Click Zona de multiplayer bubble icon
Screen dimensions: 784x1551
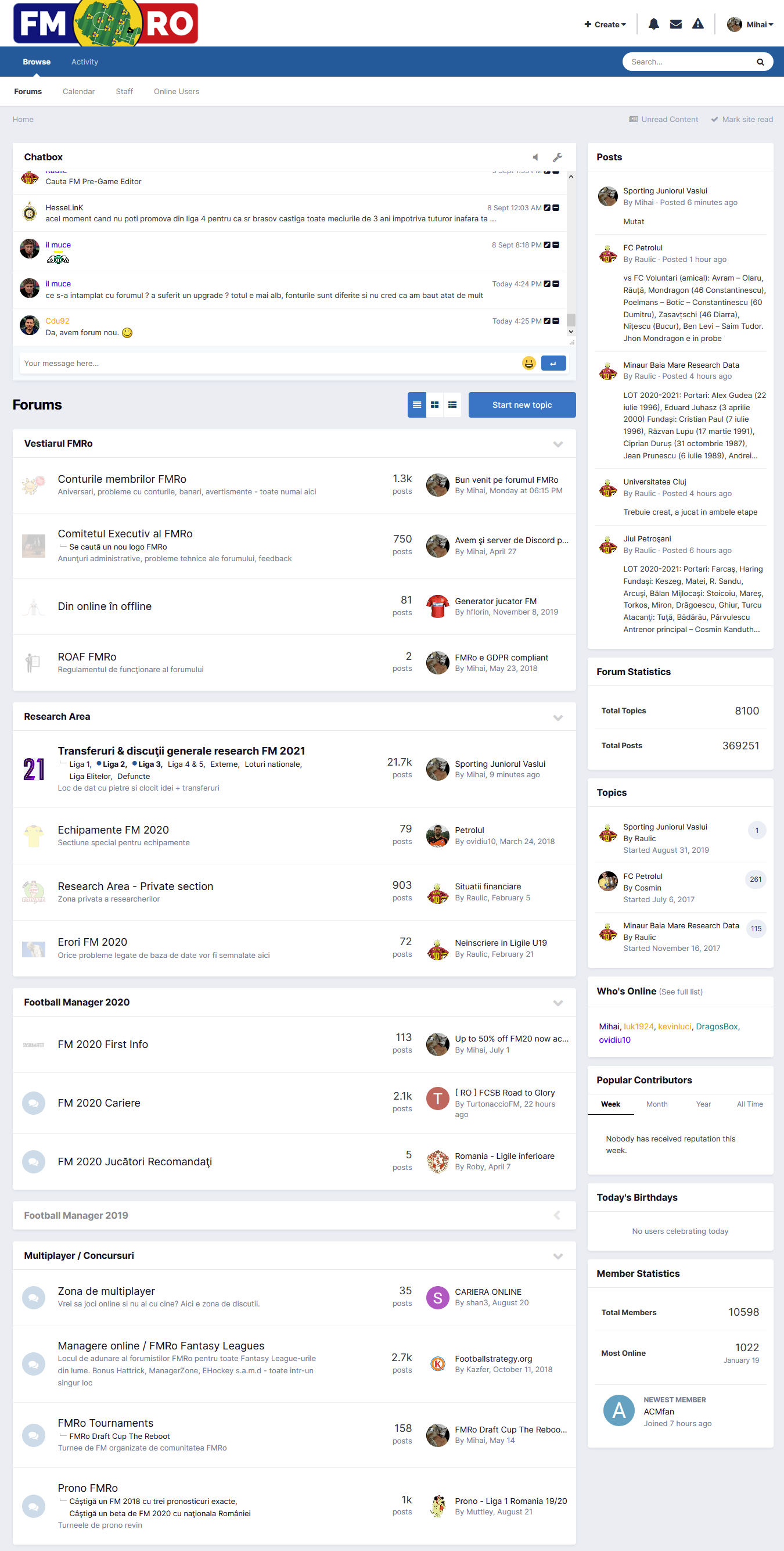(34, 1297)
